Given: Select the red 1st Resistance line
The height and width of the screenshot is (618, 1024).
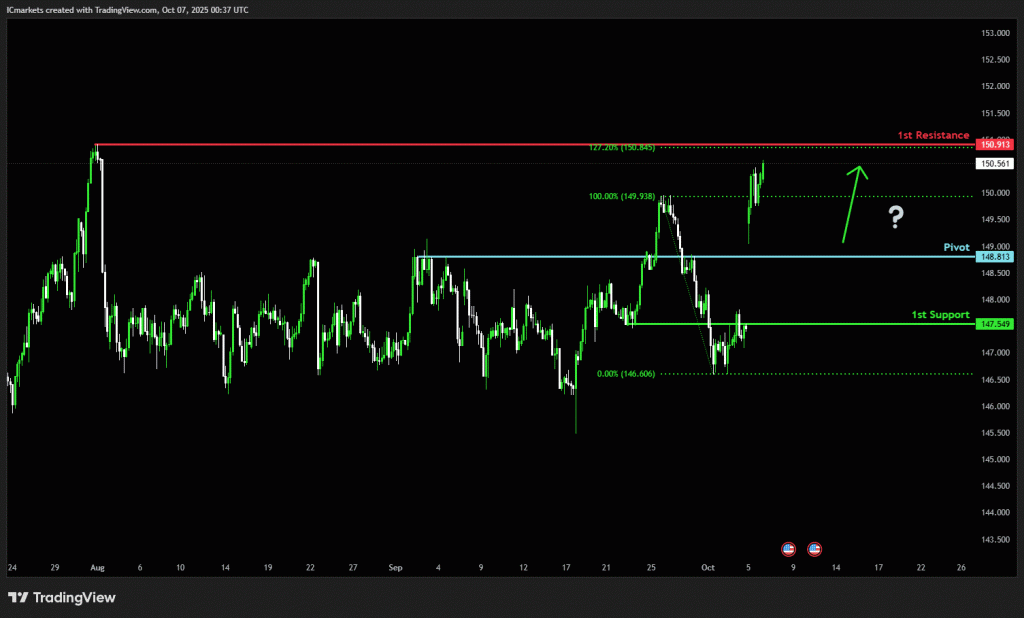Looking at the screenshot, I should (500, 145).
